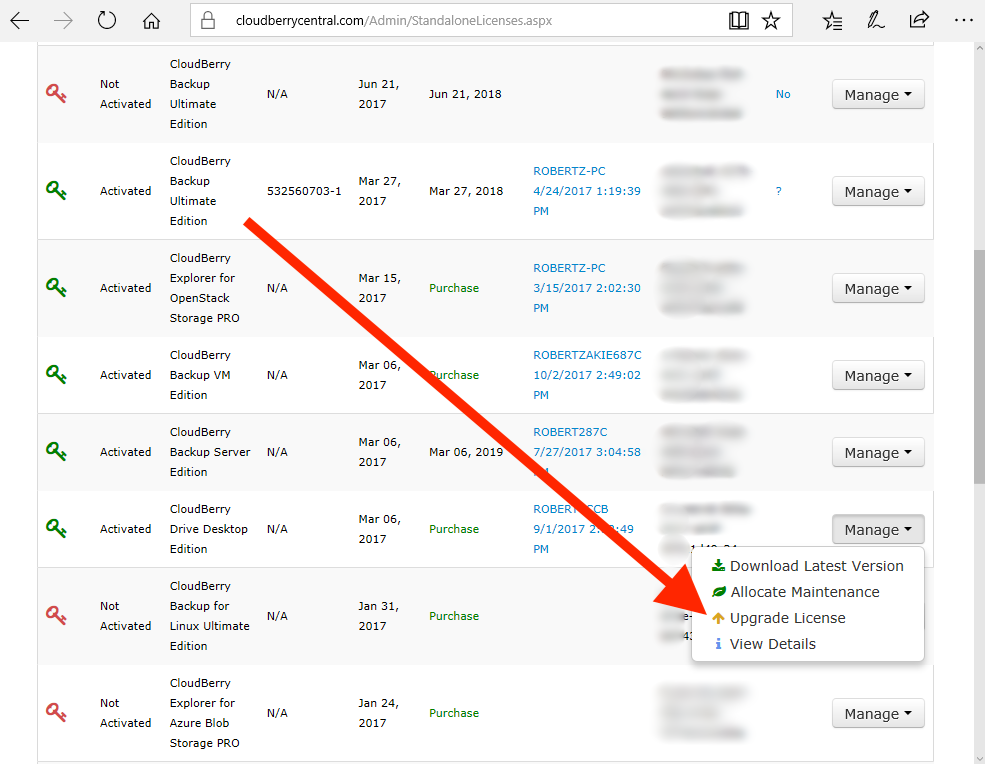Screen dimensions: 985x764
Task: Open reading view book icon
Action: pos(739,21)
